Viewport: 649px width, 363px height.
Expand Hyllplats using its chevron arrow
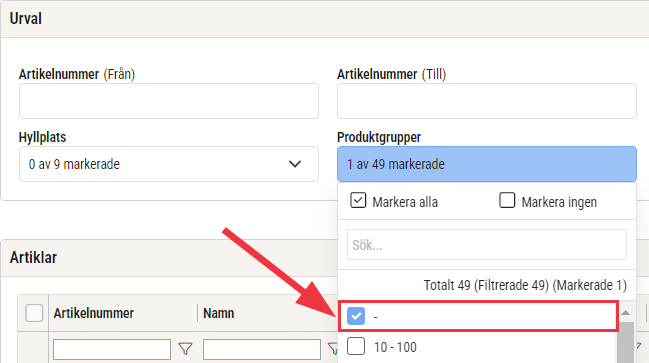(295, 164)
